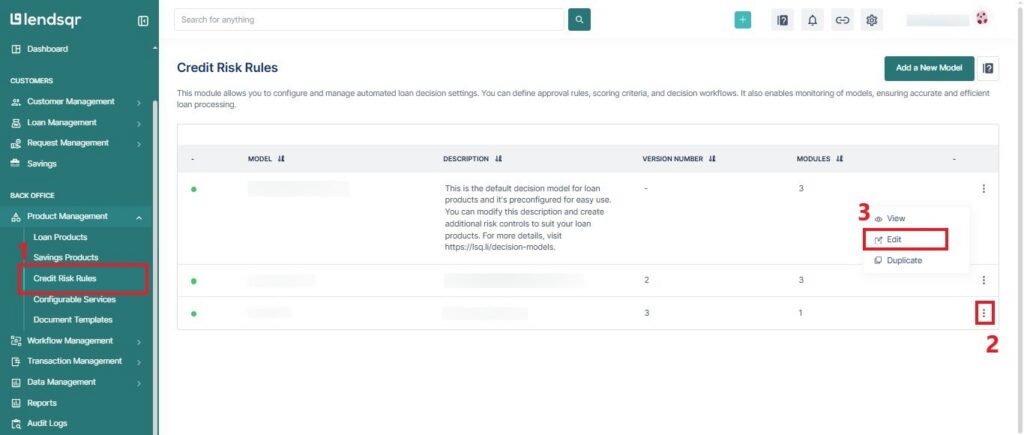Screen dimensions: 1024x435
Task: Click the Audit Logs icon
Action: [16, 423]
